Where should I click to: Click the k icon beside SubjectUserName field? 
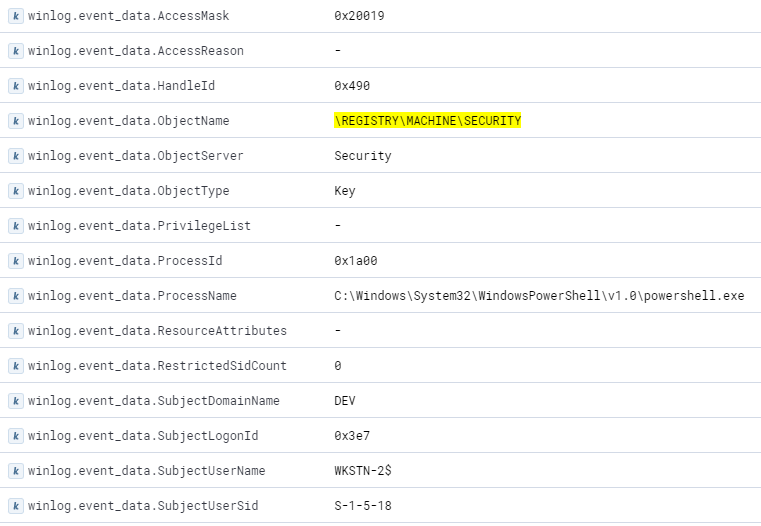coord(15,471)
